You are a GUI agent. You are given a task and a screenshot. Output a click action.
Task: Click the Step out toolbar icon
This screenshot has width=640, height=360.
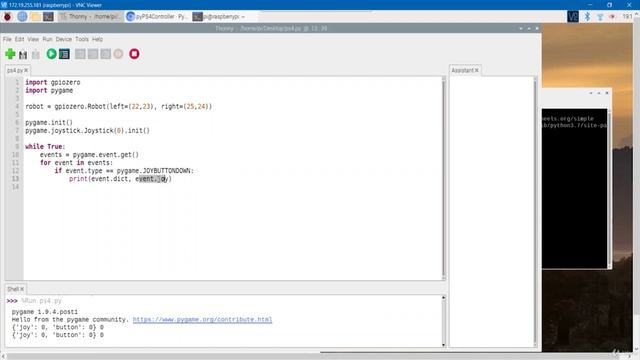point(106,54)
